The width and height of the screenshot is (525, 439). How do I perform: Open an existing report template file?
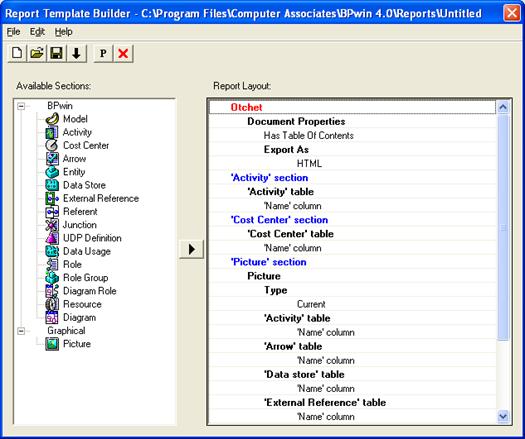coord(37,54)
